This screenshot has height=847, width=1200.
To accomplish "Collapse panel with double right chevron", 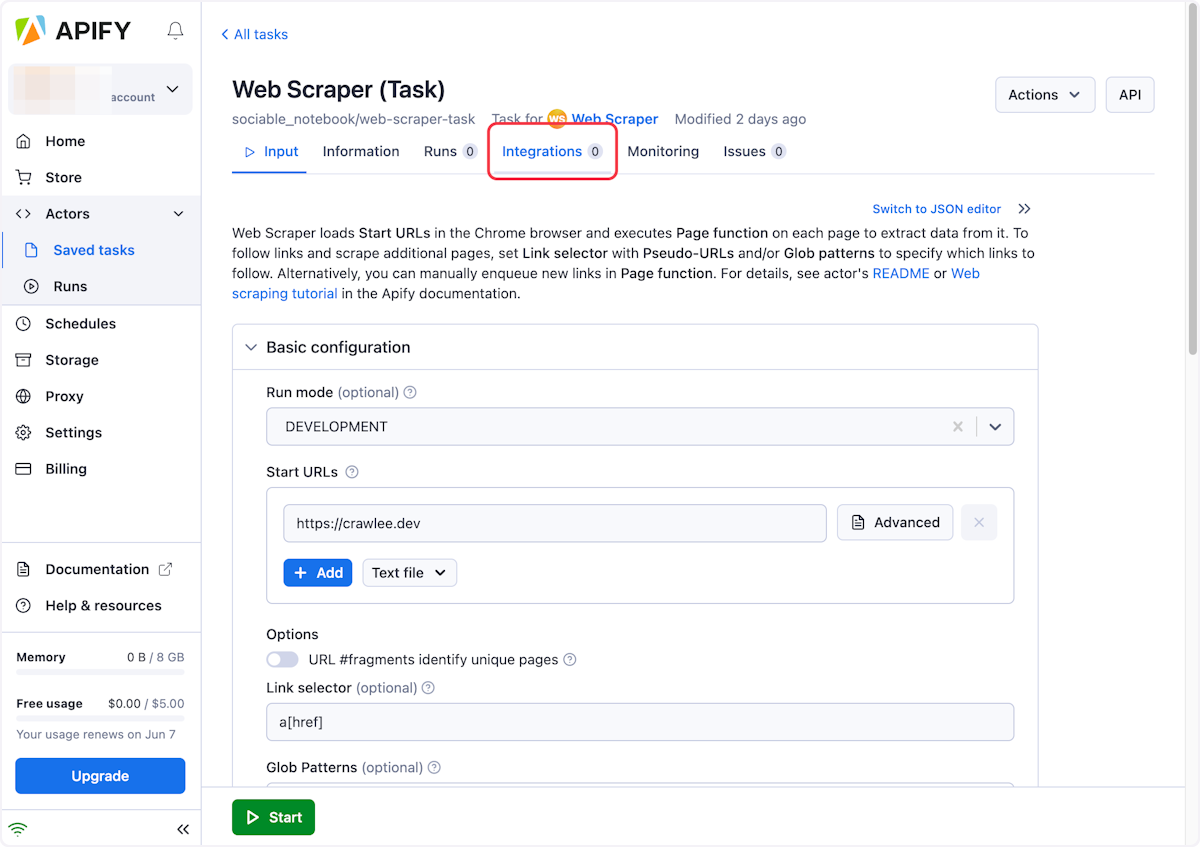I will [1024, 209].
